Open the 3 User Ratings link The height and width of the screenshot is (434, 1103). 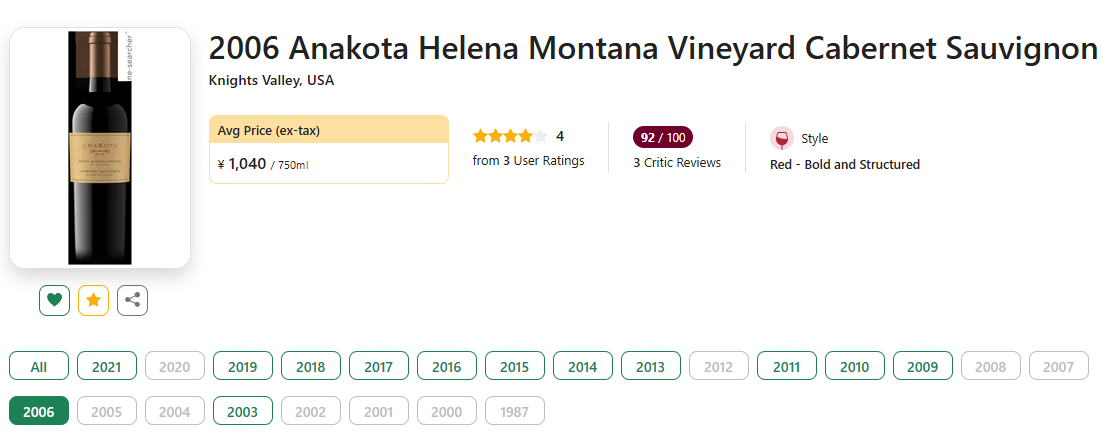point(528,160)
